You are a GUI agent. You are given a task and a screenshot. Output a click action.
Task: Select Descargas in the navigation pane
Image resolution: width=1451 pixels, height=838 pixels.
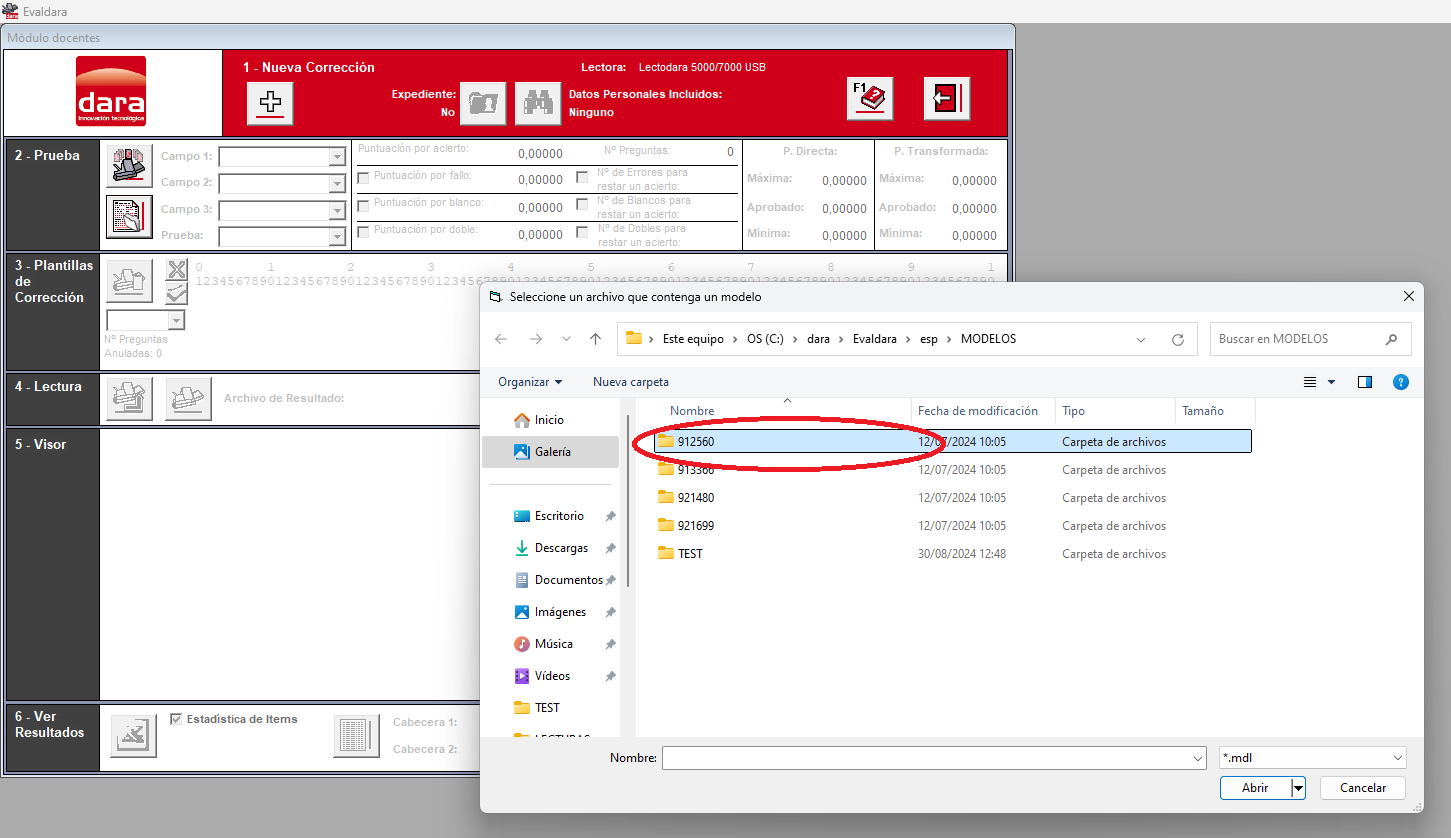561,548
